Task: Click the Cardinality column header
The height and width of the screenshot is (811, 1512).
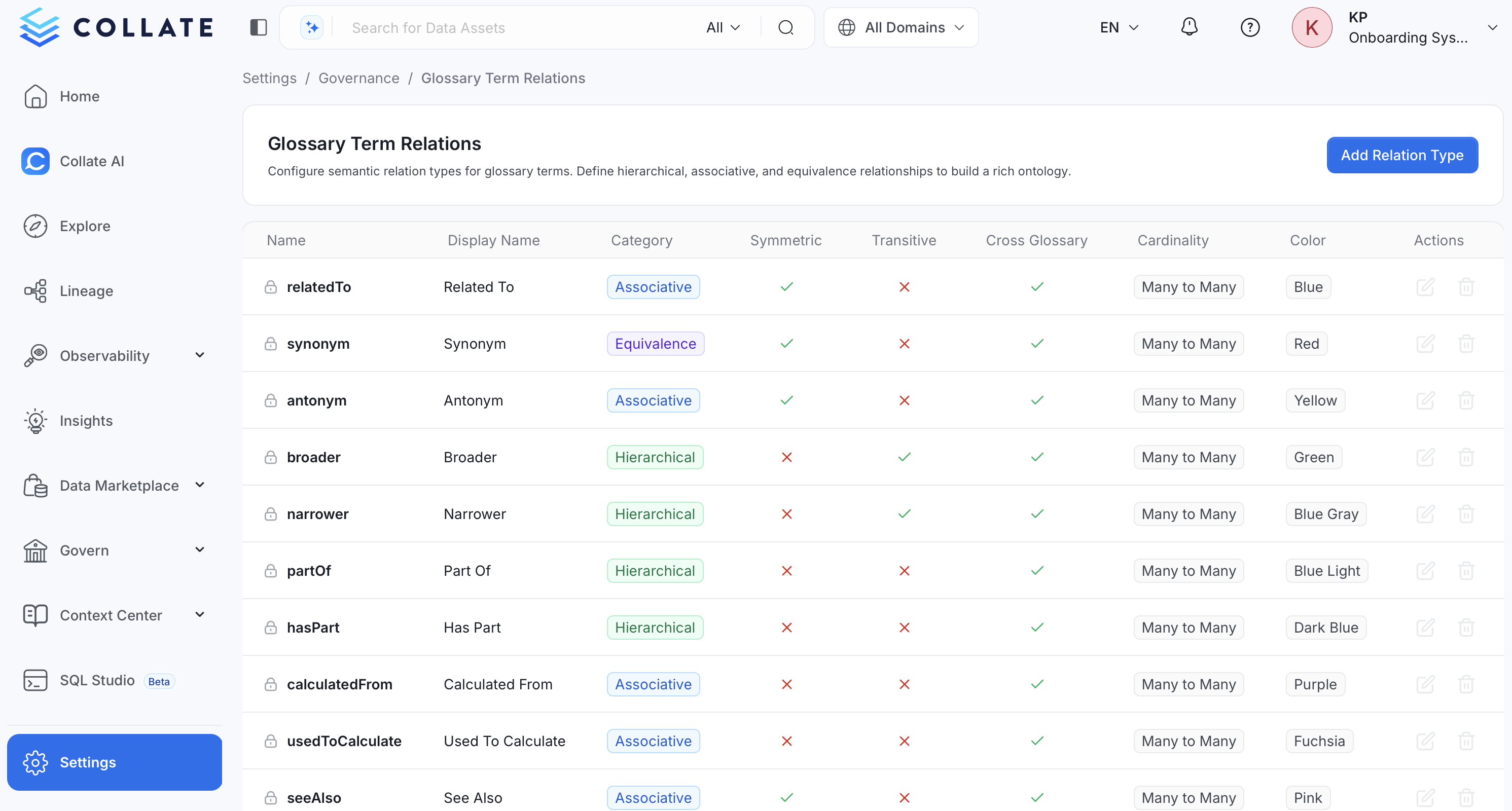Action: (x=1173, y=240)
